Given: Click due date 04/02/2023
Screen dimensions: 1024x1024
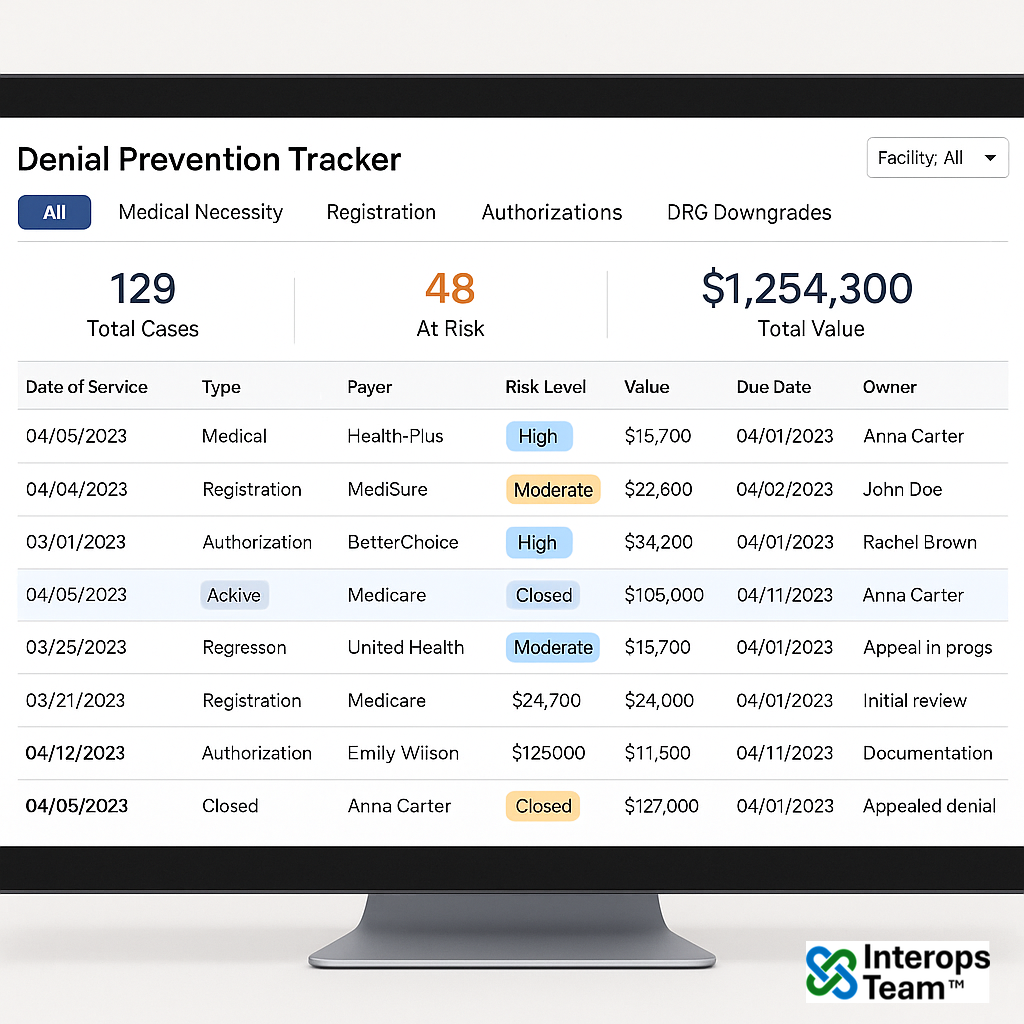Looking at the screenshot, I should click(x=785, y=489).
